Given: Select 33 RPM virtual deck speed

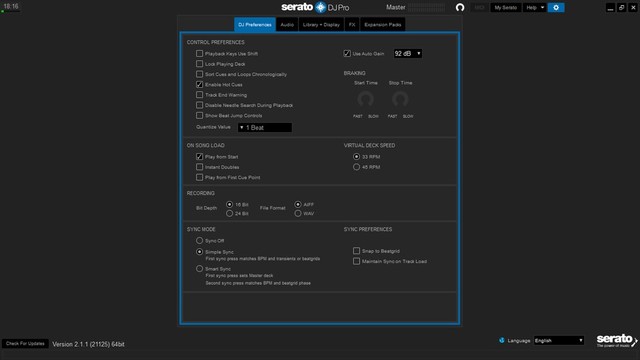Looking at the screenshot, I should click(x=356, y=157).
